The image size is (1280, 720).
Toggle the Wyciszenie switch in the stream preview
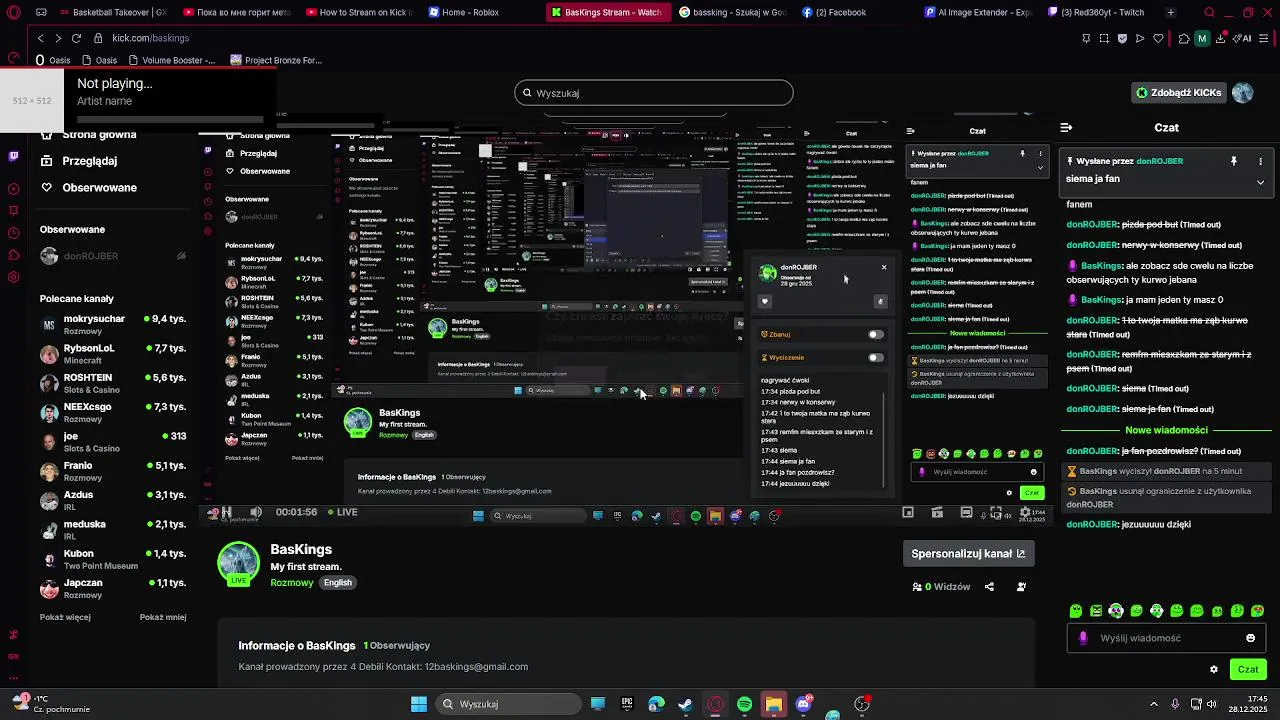[x=876, y=357]
